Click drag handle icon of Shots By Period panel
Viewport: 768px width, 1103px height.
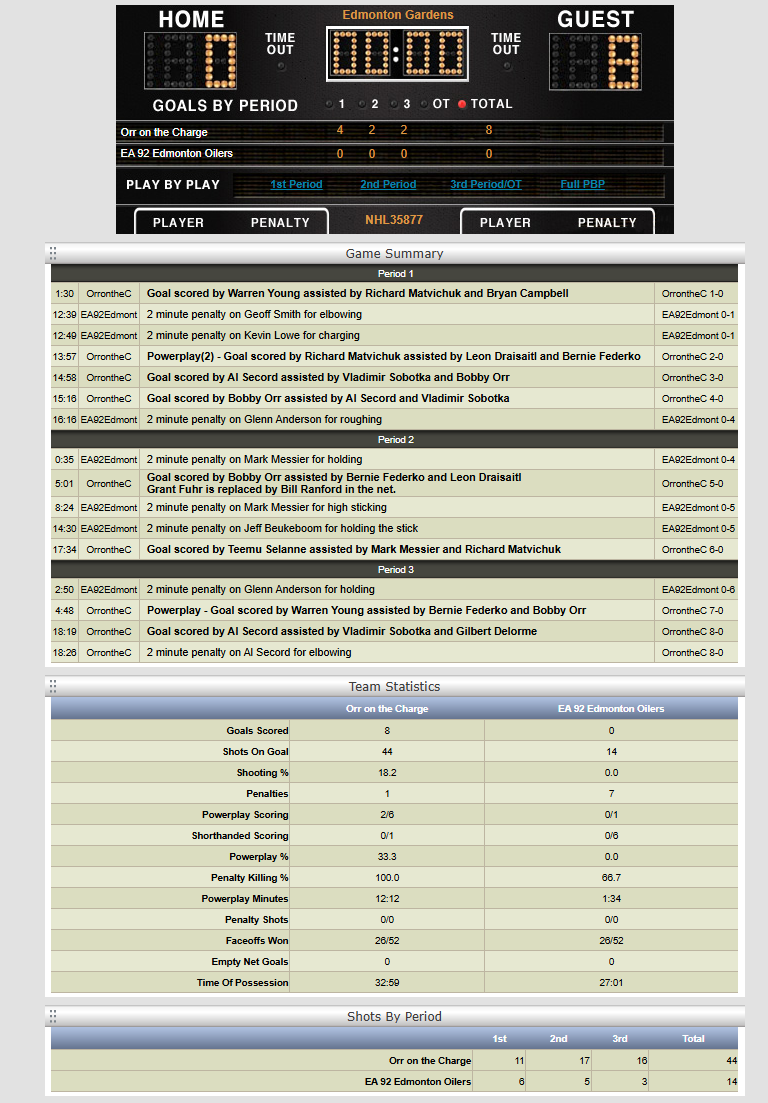(x=53, y=1016)
